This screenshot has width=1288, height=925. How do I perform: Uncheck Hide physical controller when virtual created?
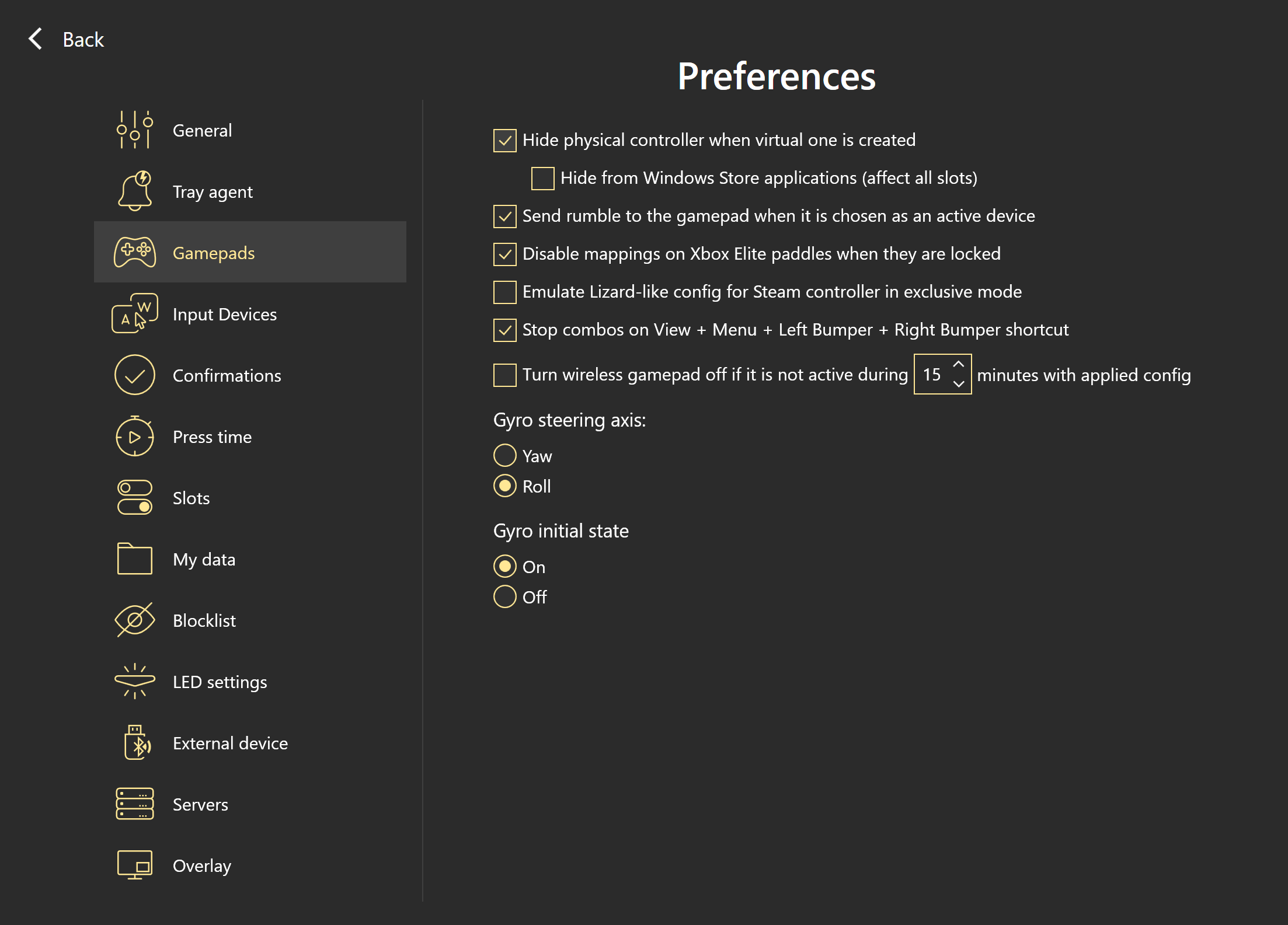pos(505,141)
